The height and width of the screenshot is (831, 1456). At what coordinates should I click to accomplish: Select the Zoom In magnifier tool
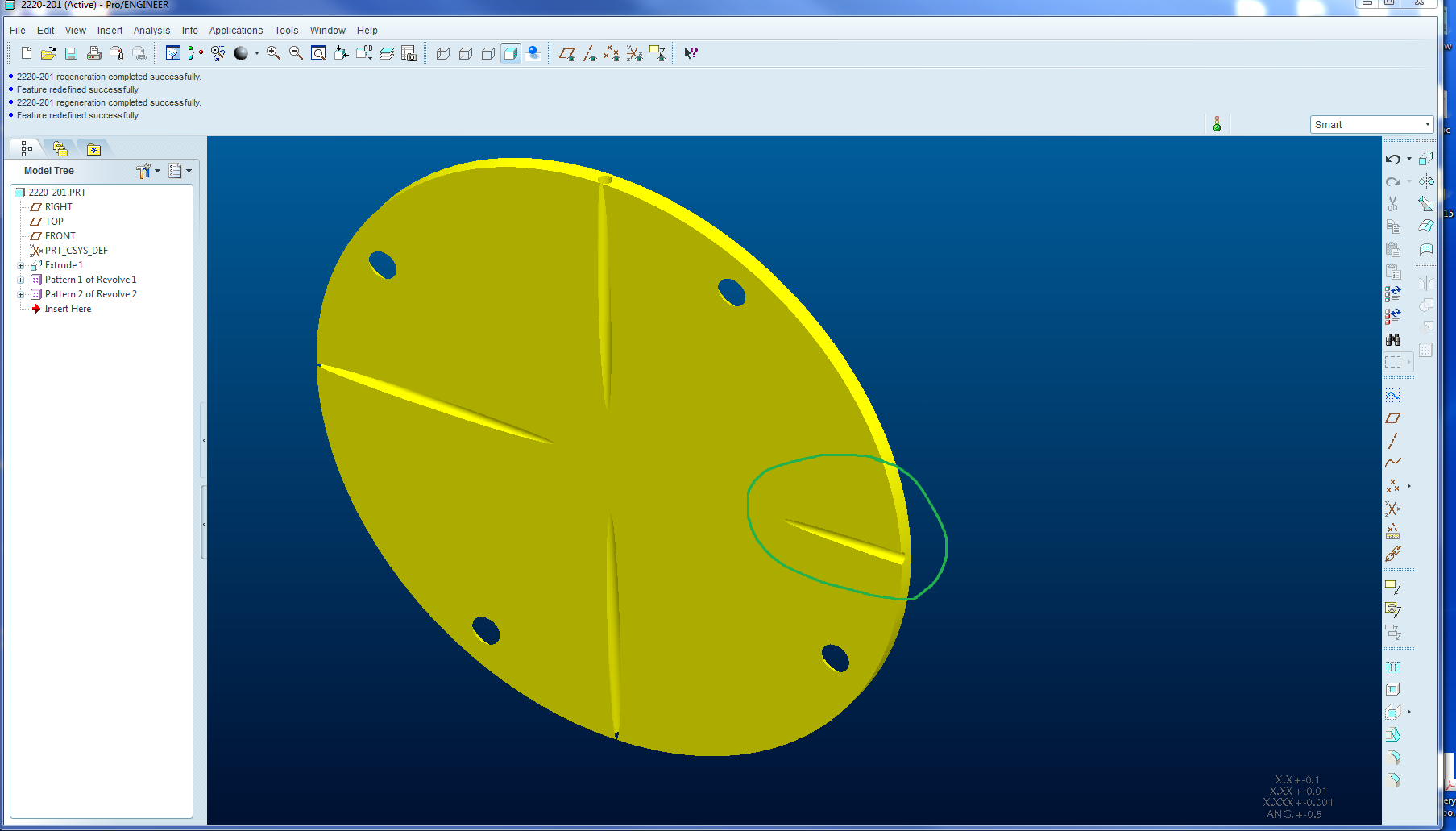[274, 53]
